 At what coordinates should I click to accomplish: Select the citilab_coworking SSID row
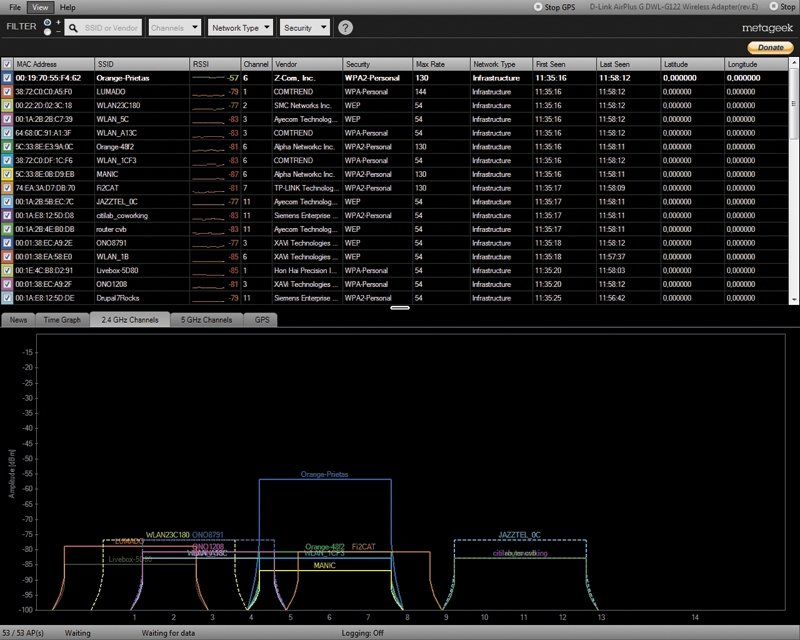tap(122, 215)
